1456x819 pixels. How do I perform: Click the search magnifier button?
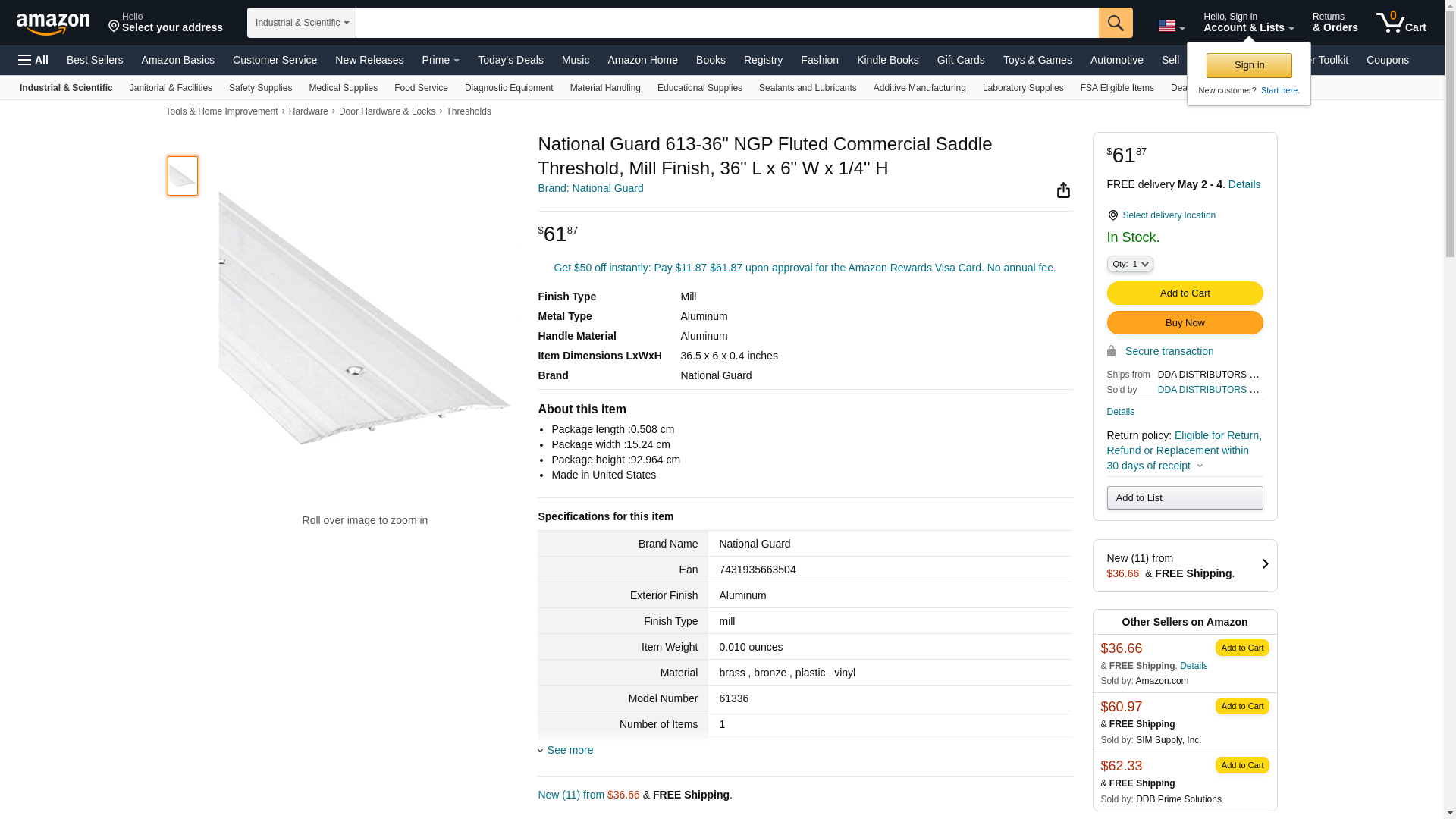[1115, 23]
